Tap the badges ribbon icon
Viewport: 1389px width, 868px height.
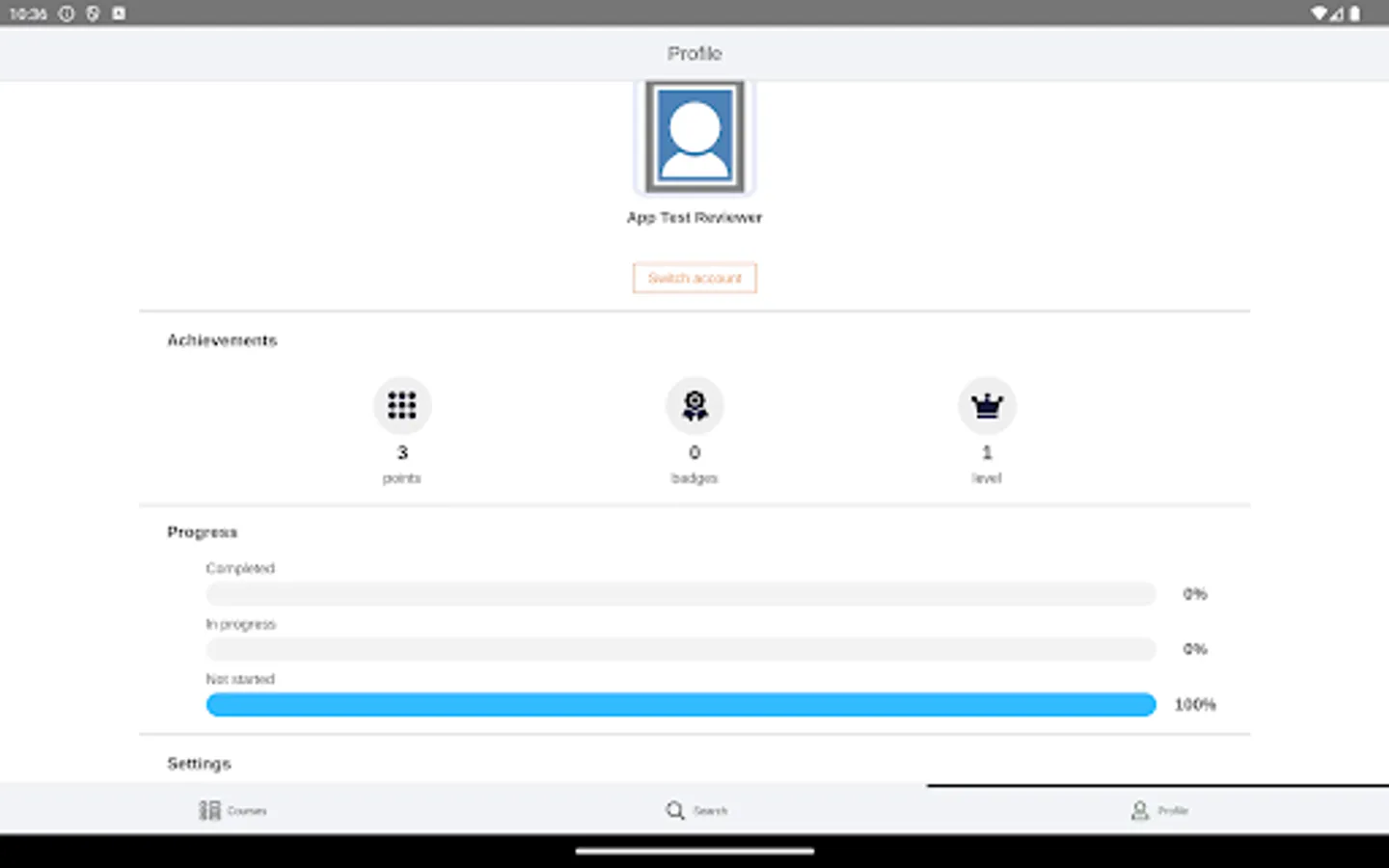tap(694, 405)
